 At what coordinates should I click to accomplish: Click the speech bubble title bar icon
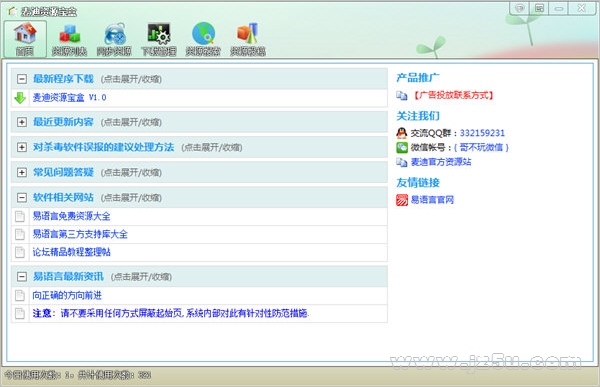click(519, 8)
